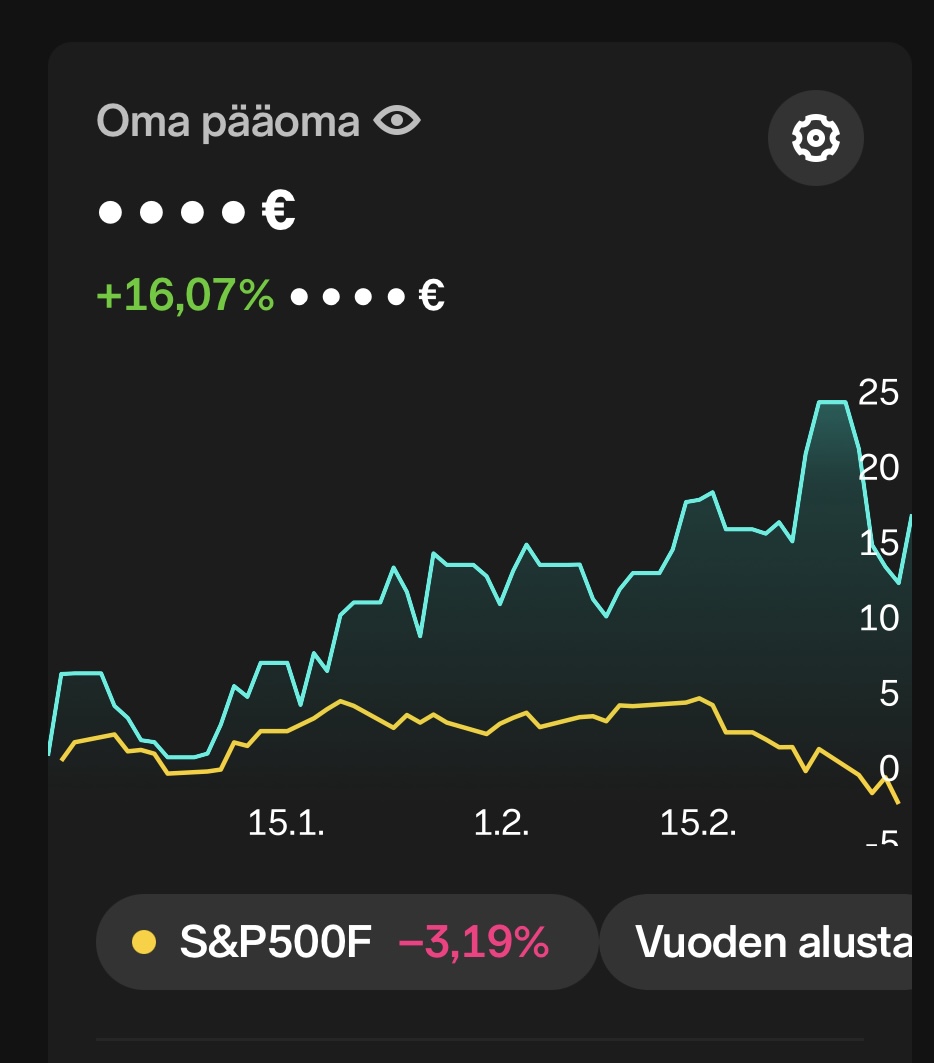Click the yellow dot in S&P500F chip
The image size is (934, 1063).
(x=144, y=942)
